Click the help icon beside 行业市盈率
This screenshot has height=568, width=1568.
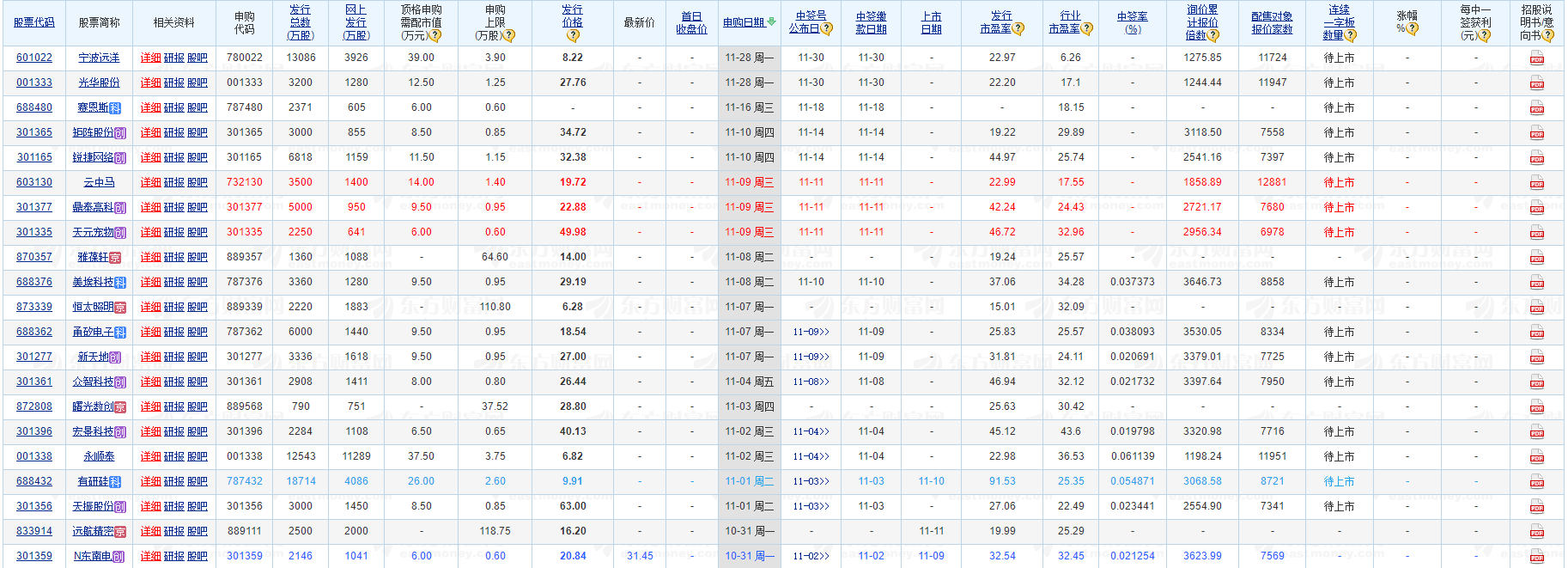(1086, 28)
